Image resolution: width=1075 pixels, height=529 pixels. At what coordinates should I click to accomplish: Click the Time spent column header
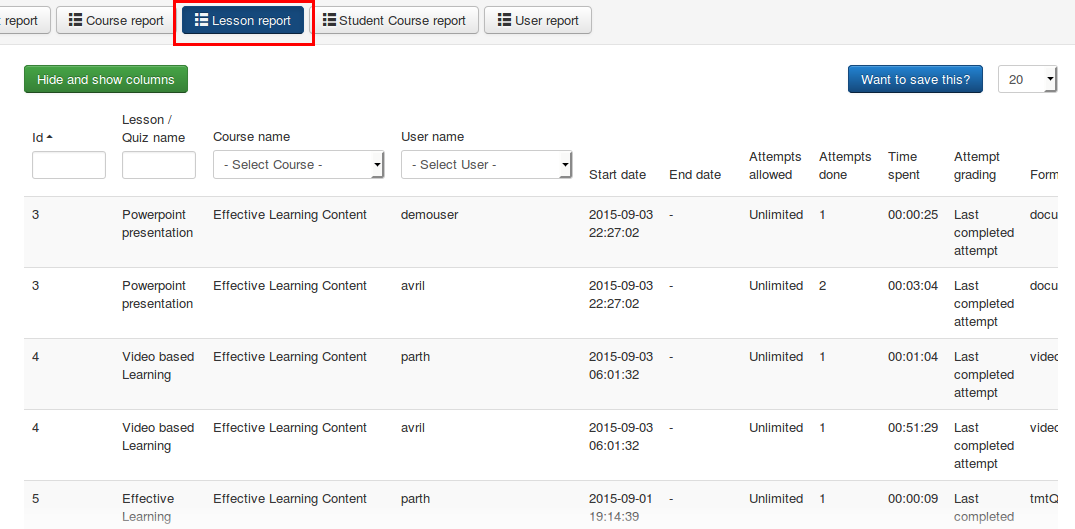(903, 166)
